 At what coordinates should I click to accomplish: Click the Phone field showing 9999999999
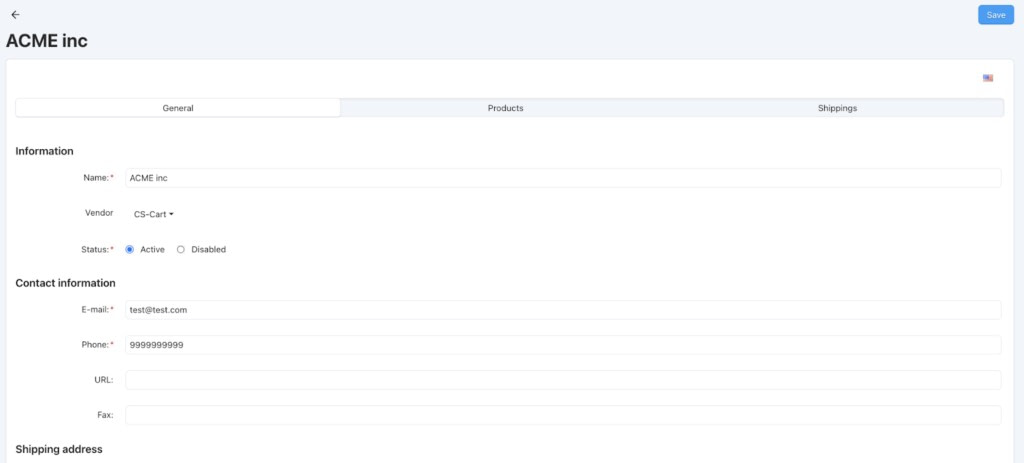[x=563, y=345]
